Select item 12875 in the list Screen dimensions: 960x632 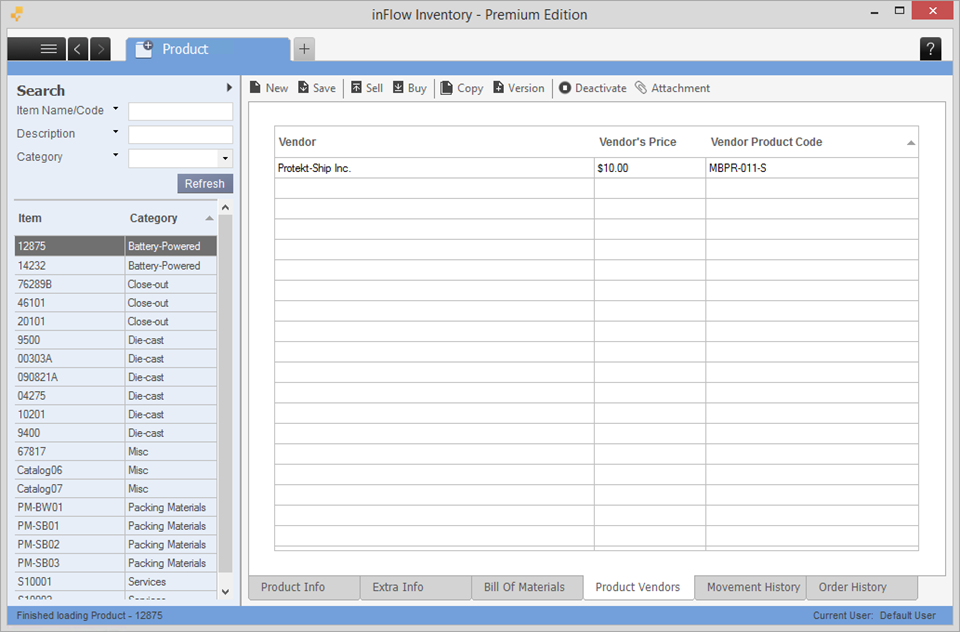(x=116, y=246)
